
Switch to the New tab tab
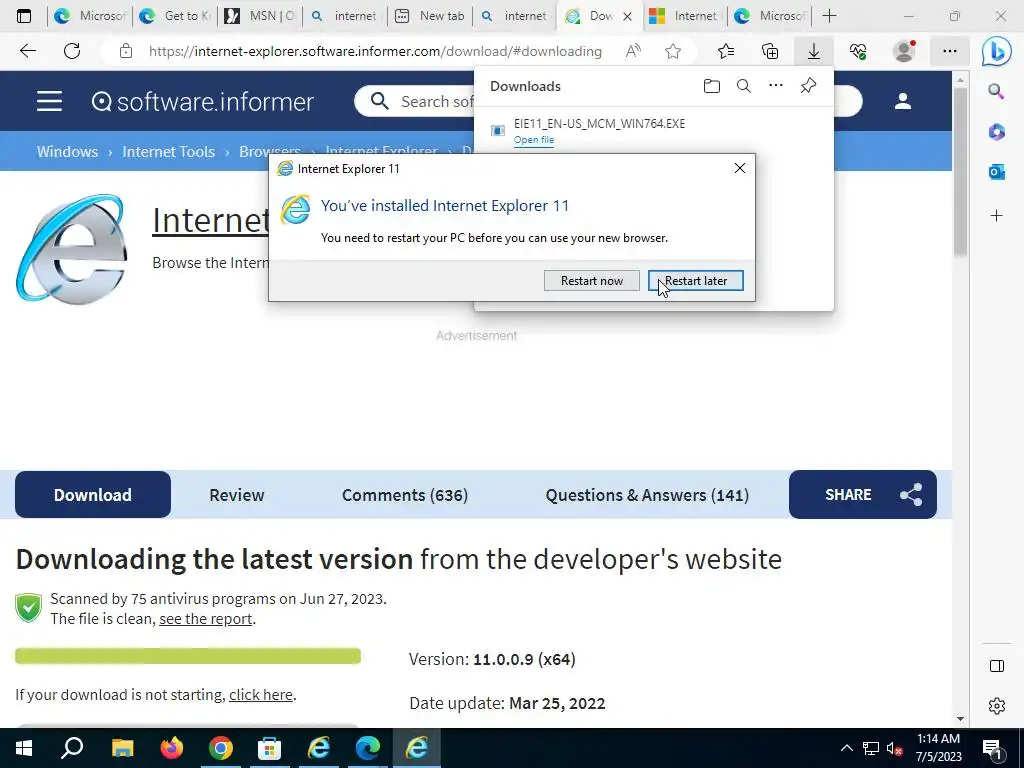click(x=429, y=16)
